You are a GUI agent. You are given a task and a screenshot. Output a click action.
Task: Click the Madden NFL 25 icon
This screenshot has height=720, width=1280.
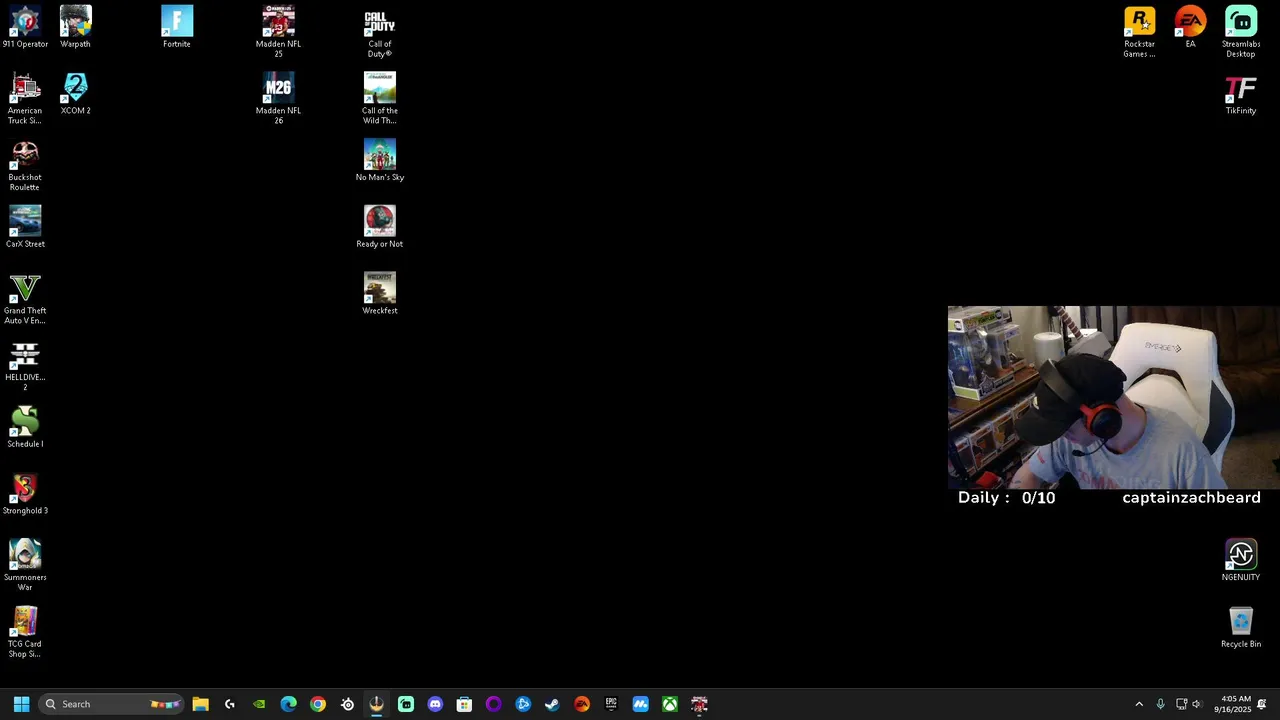(x=279, y=31)
